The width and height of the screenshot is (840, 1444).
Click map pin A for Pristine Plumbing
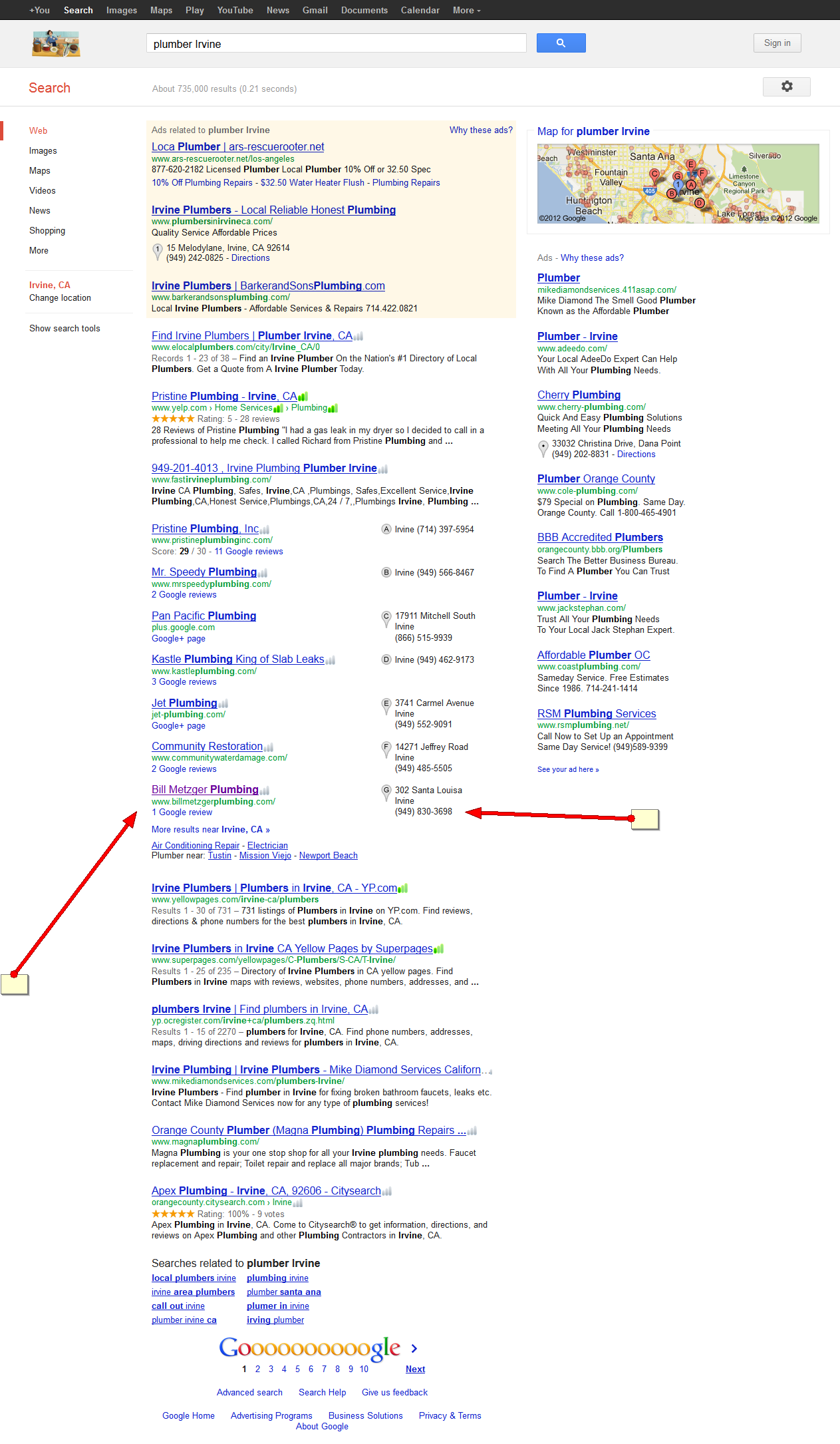point(386,530)
